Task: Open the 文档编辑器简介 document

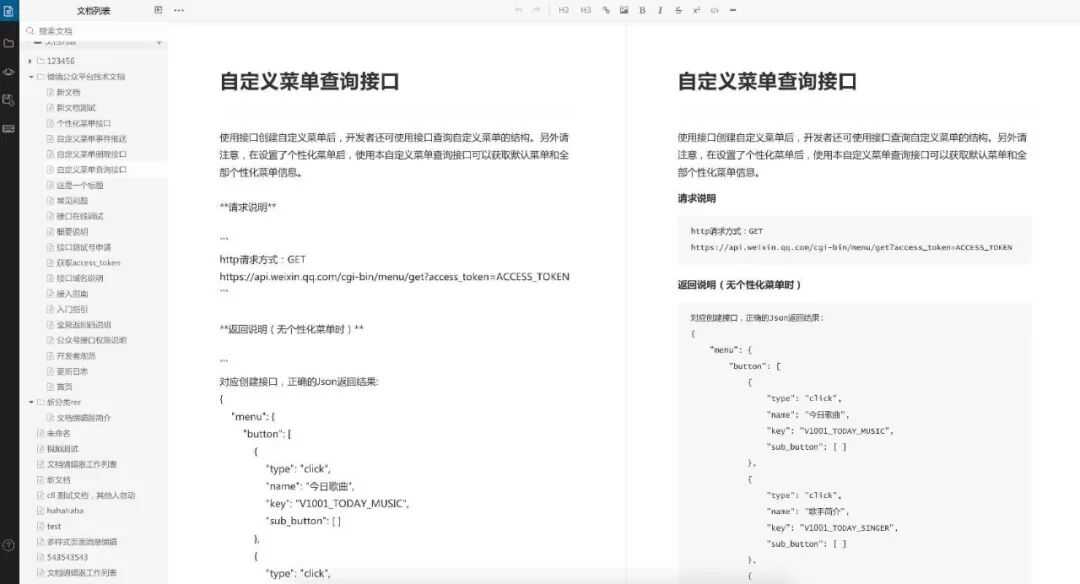Action: coord(83,418)
